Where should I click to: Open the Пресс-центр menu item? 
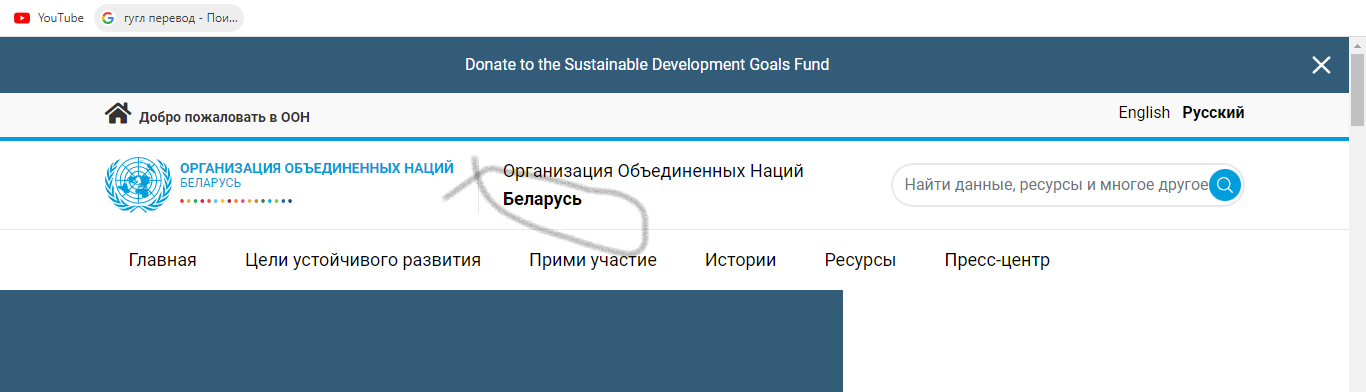tap(997, 260)
